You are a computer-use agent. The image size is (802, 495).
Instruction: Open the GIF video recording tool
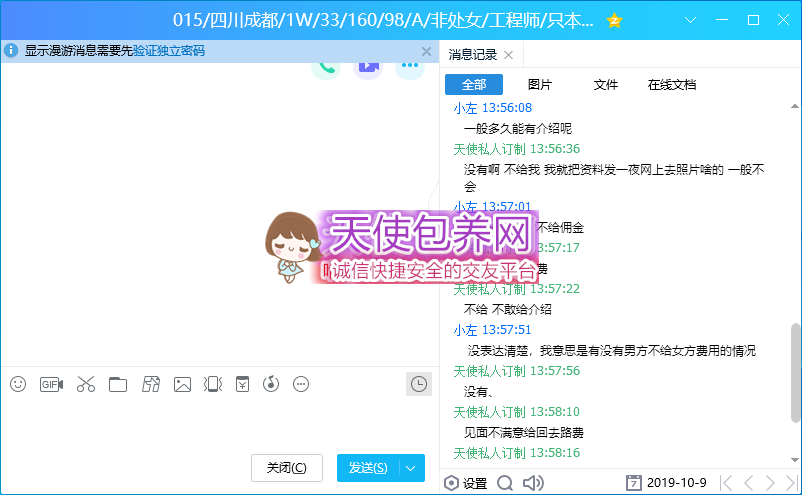(51, 384)
